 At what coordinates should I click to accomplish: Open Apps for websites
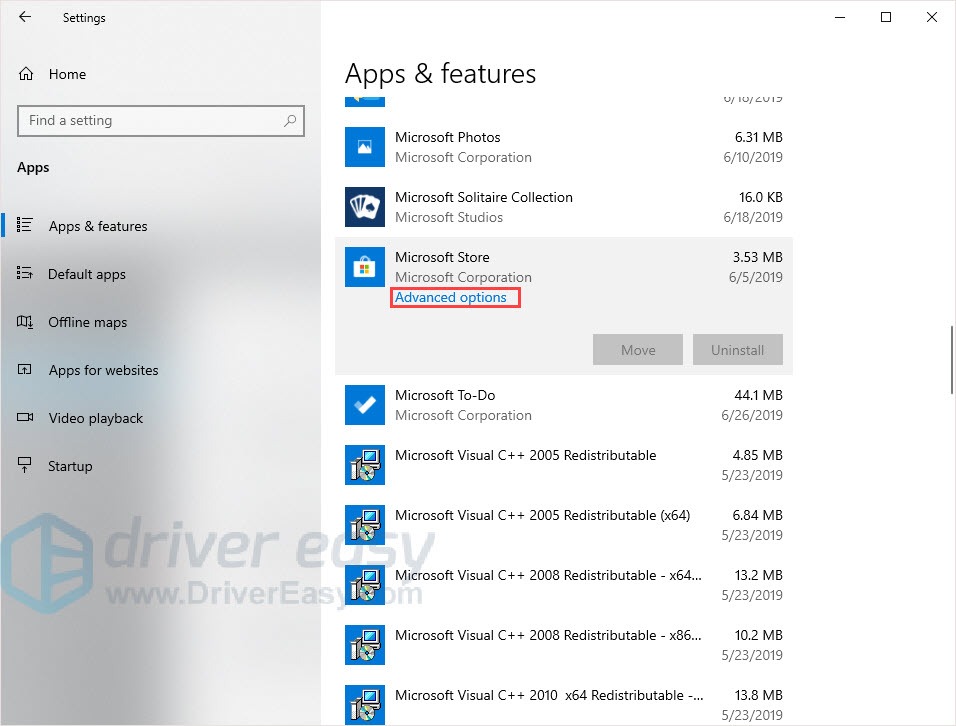(104, 370)
